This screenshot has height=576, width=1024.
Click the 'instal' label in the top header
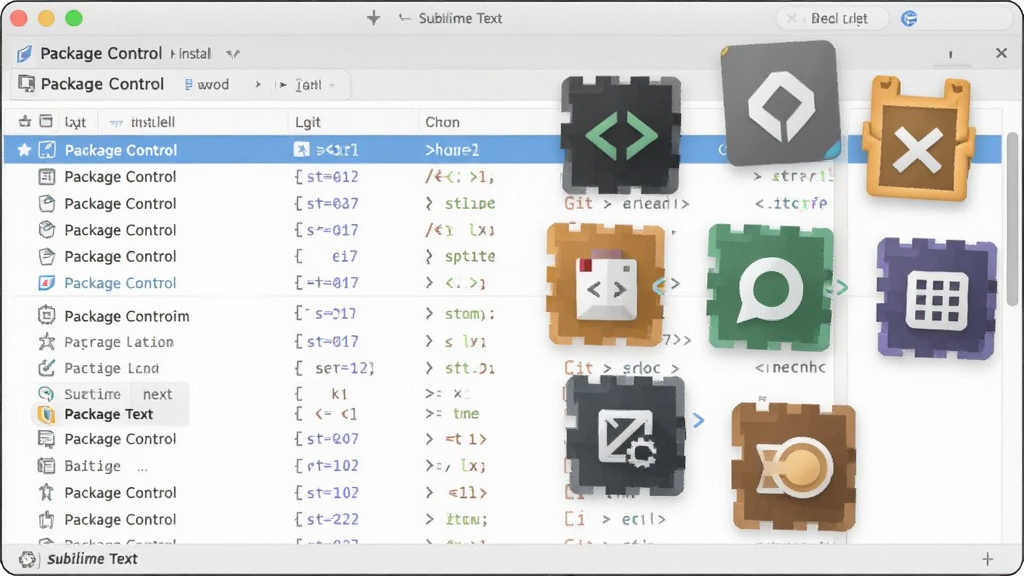coord(195,54)
